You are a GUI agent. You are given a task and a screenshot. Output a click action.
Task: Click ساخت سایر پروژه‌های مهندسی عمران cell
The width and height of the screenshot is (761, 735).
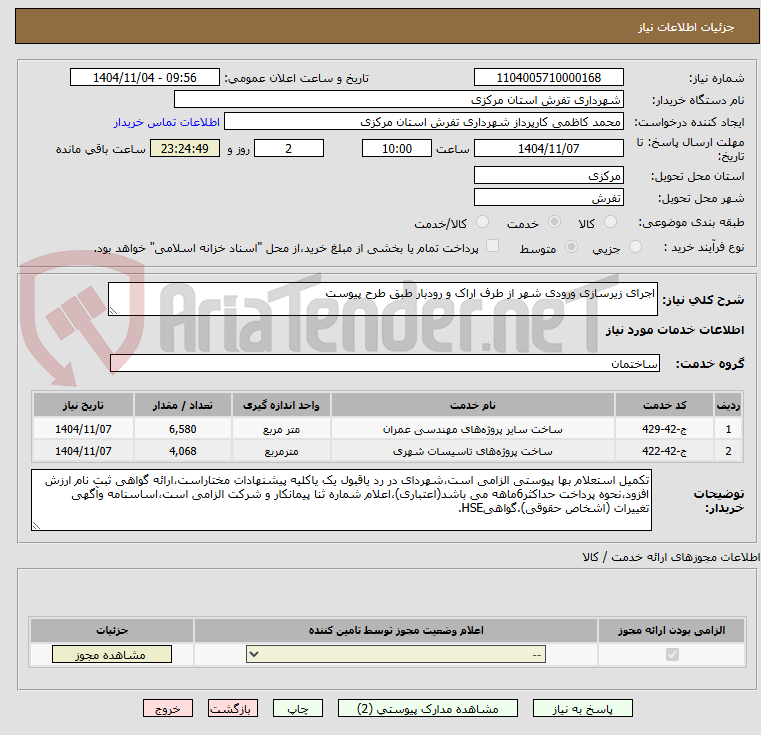473,429
